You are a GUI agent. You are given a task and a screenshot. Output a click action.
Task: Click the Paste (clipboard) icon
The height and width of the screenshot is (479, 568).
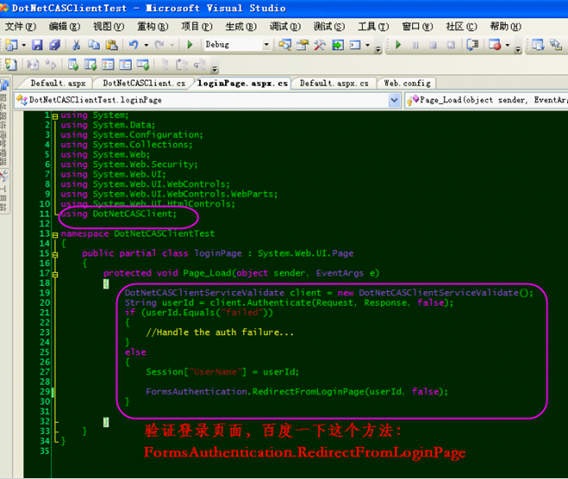[112, 45]
